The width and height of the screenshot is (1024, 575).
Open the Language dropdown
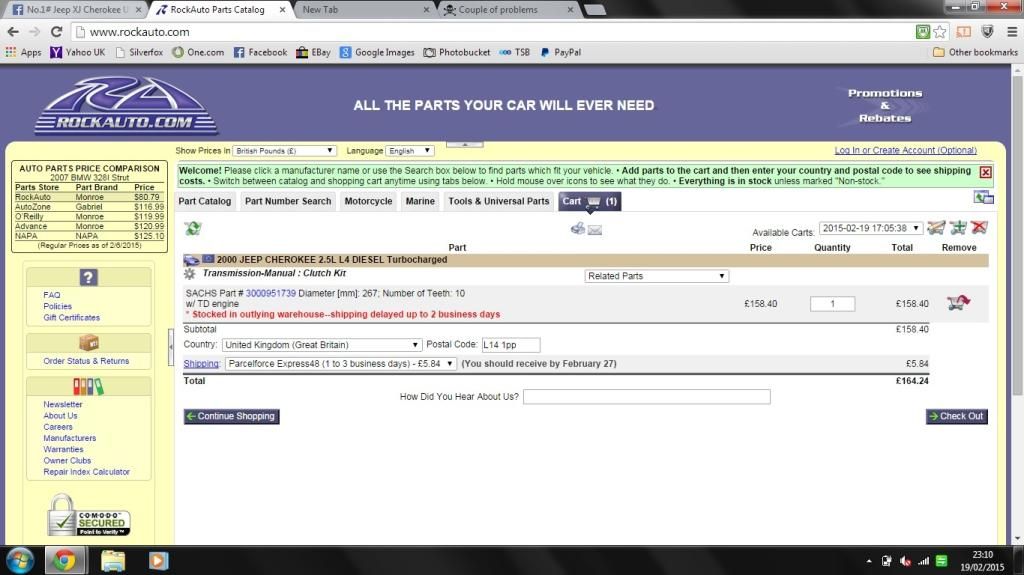click(x=409, y=151)
